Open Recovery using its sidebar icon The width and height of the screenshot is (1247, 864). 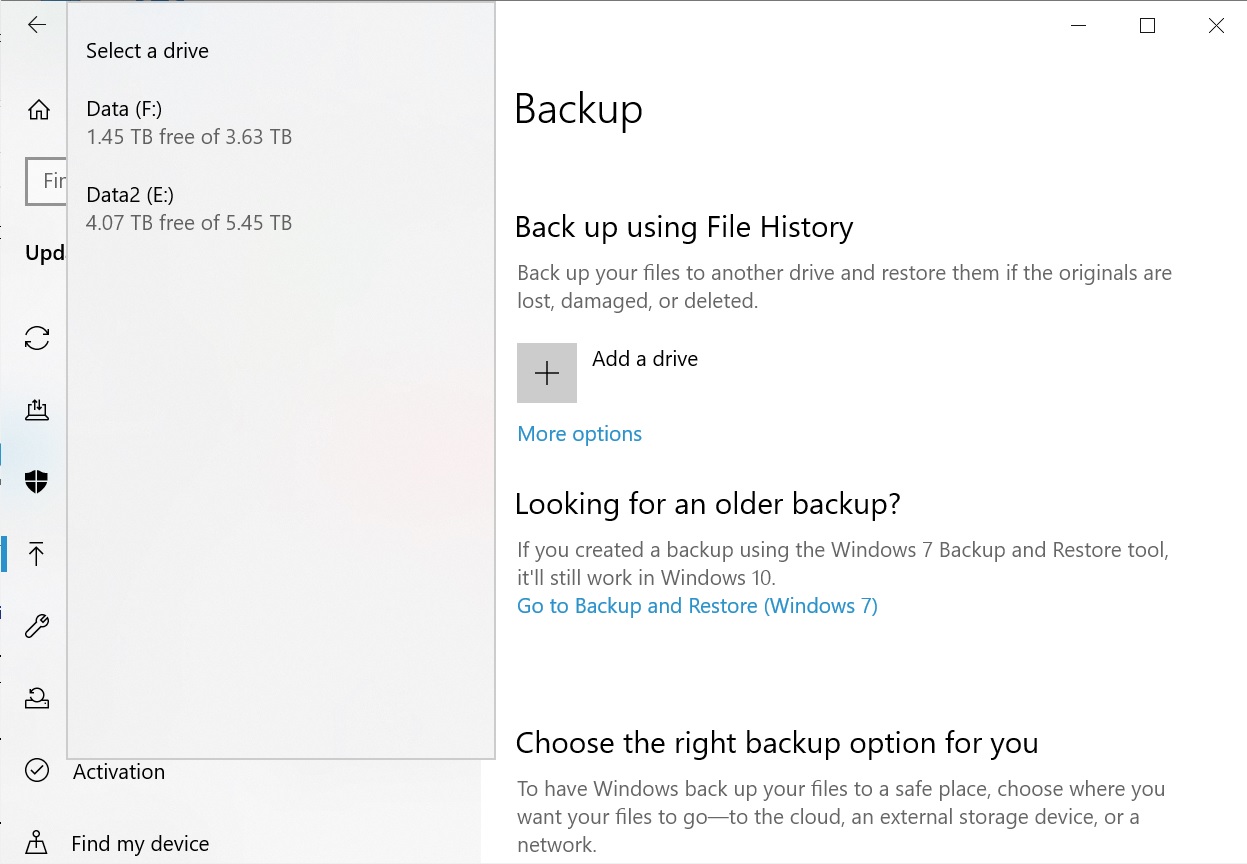tap(37, 698)
